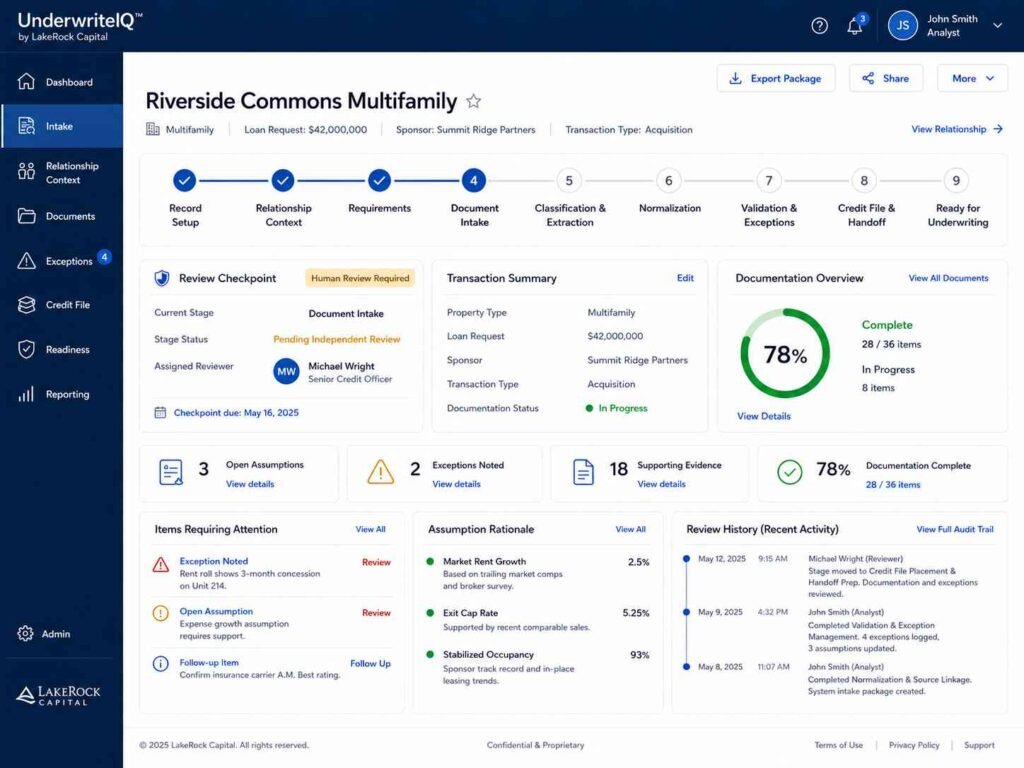This screenshot has width=1024, height=768.
Task: Open View Full Audit Trail
Action: 955,529
